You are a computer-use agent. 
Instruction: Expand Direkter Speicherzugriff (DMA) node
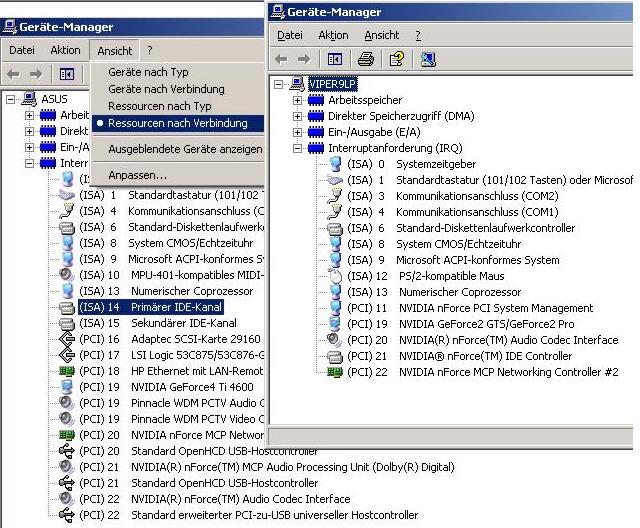pyautogui.click(x=298, y=116)
